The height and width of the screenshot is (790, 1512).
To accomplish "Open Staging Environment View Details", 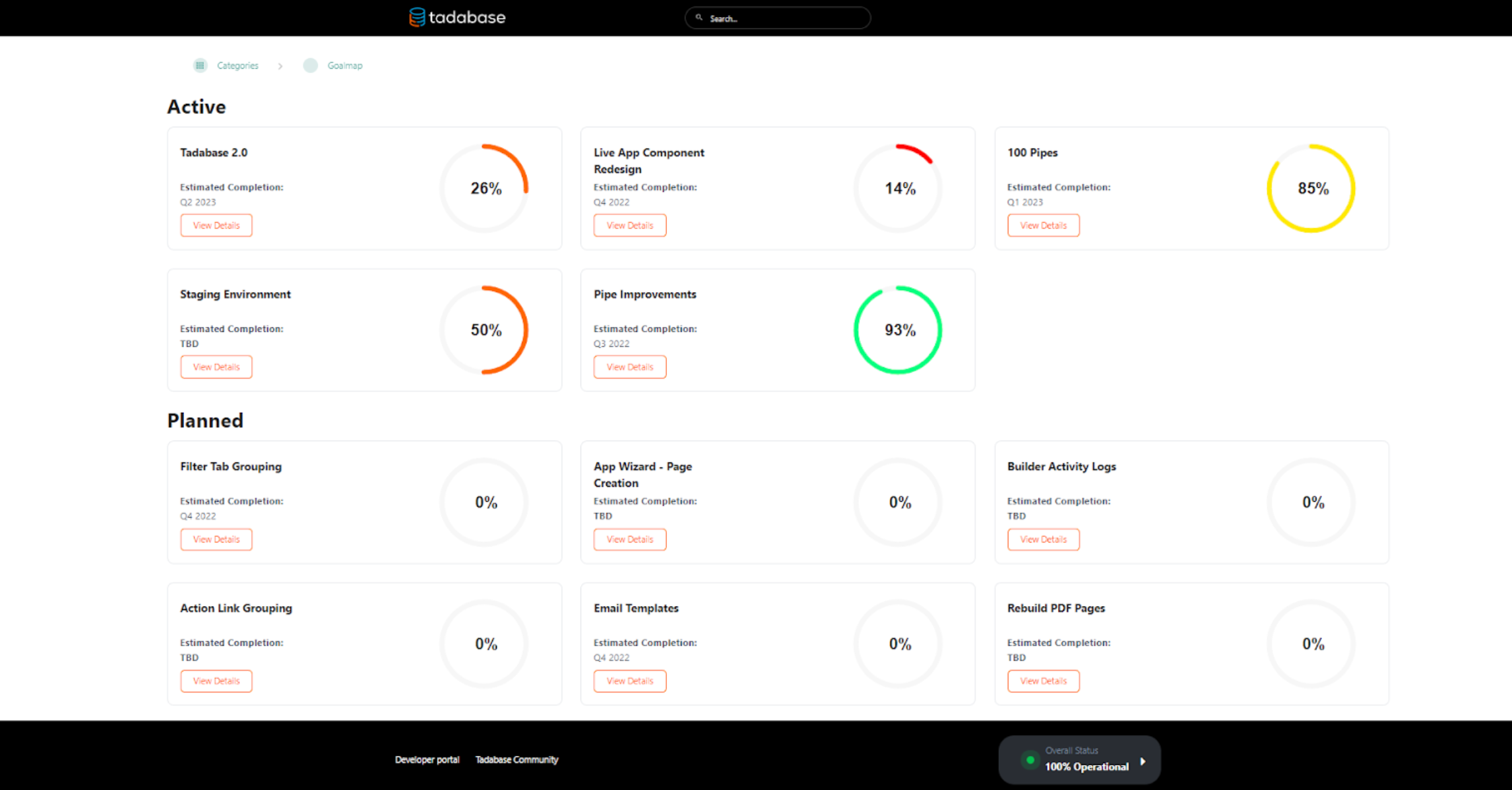I will (216, 367).
